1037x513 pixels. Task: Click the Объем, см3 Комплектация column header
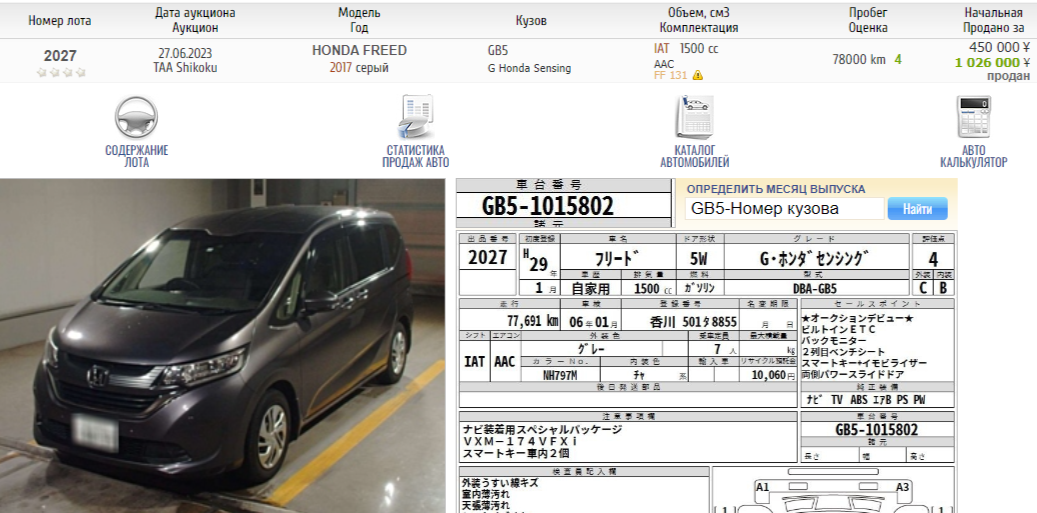point(698,20)
